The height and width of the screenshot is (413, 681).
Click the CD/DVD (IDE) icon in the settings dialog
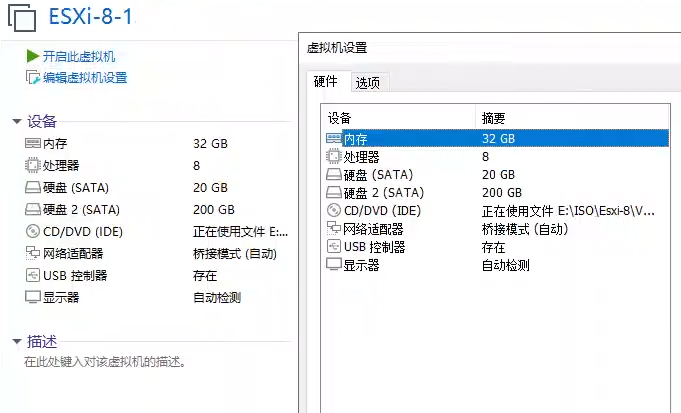click(334, 210)
